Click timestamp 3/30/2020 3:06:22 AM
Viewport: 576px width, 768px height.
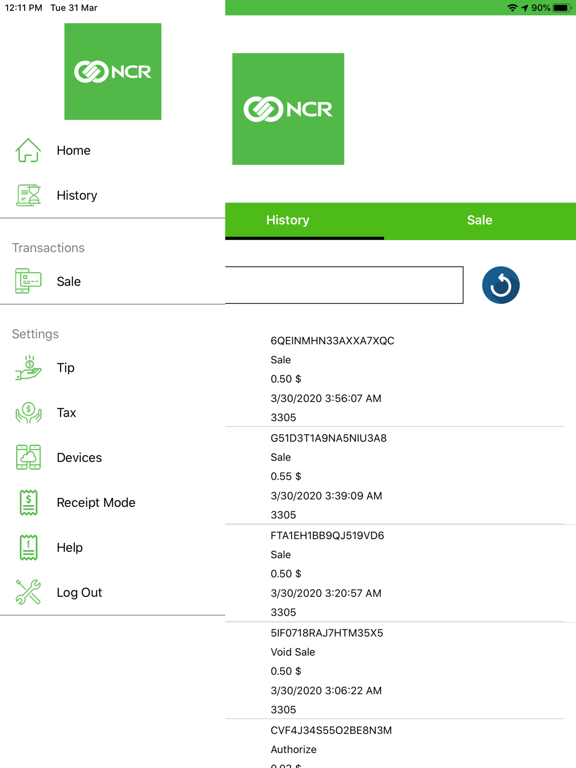point(326,691)
